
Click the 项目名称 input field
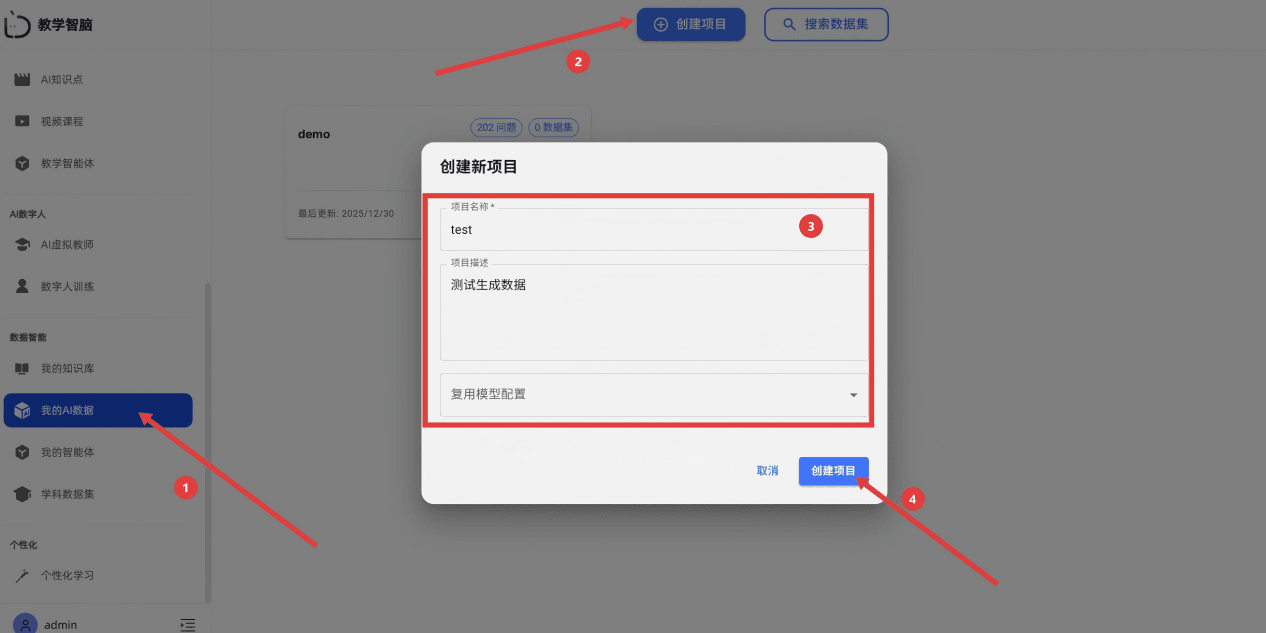coord(654,229)
